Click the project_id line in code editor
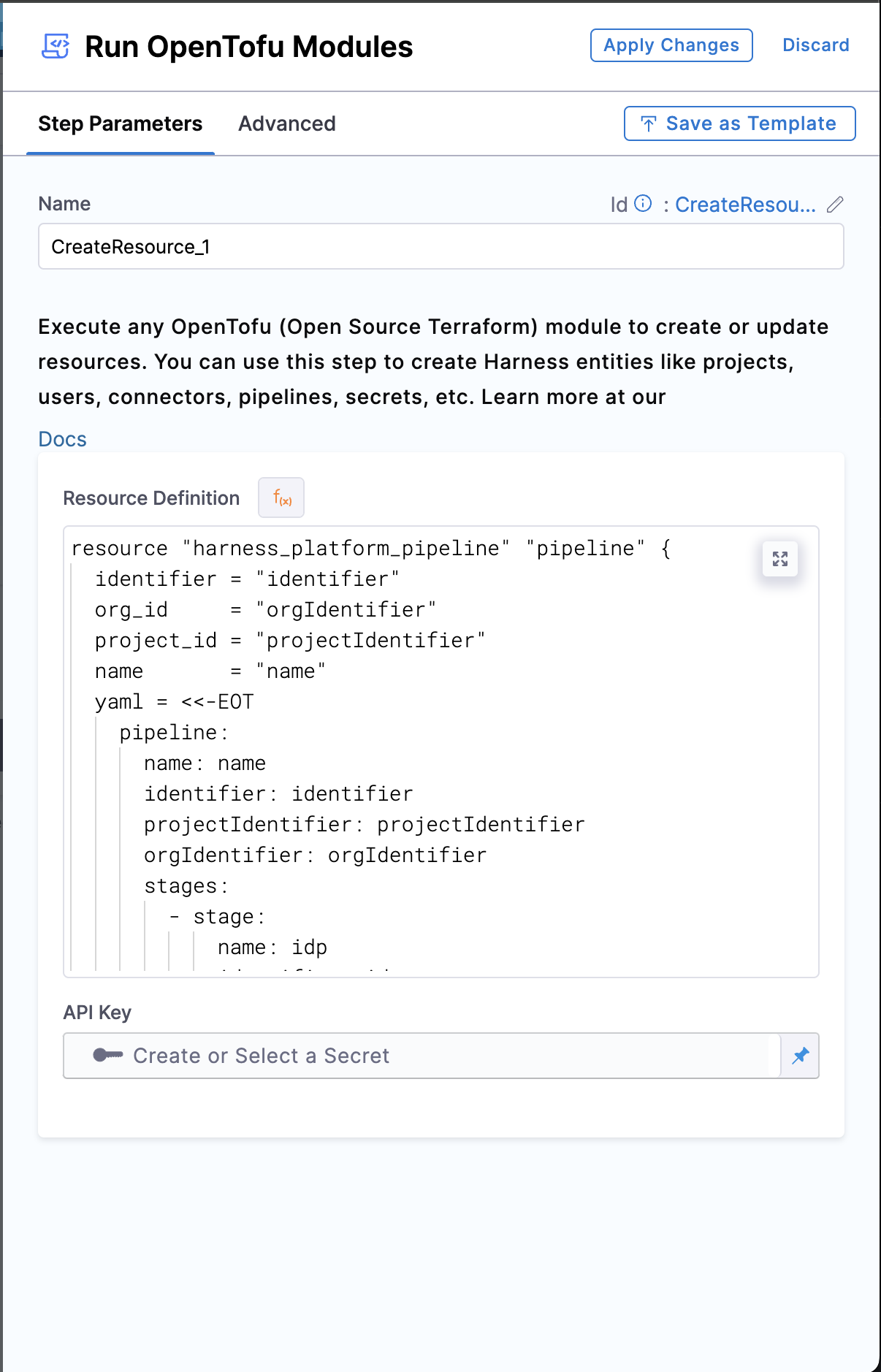 289,641
